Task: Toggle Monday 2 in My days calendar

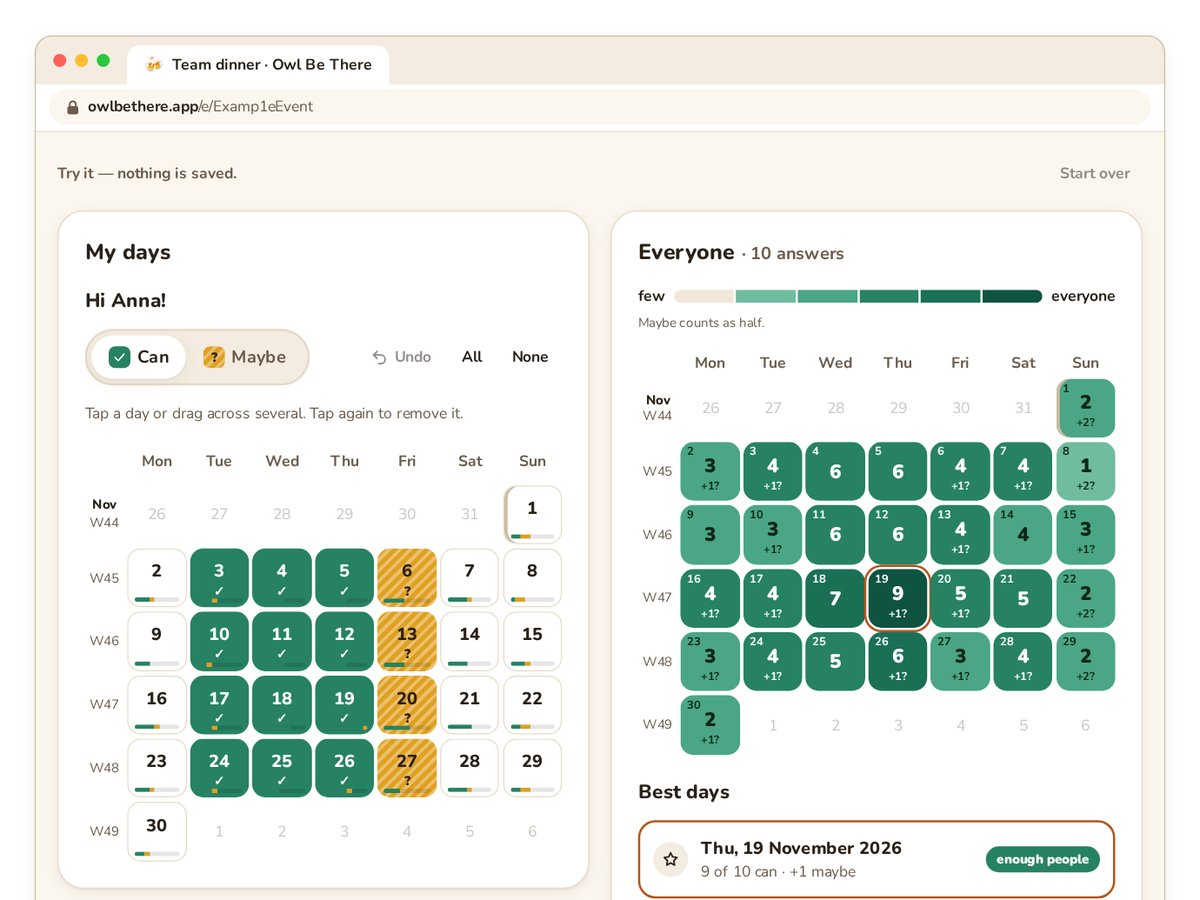Action: [x=157, y=578]
